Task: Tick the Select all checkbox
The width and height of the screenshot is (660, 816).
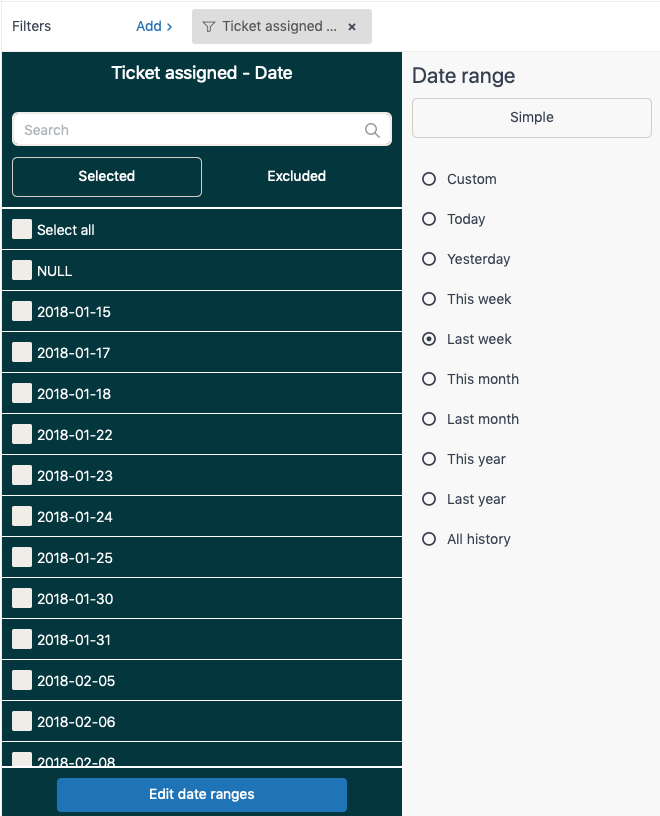Action: tap(22, 230)
